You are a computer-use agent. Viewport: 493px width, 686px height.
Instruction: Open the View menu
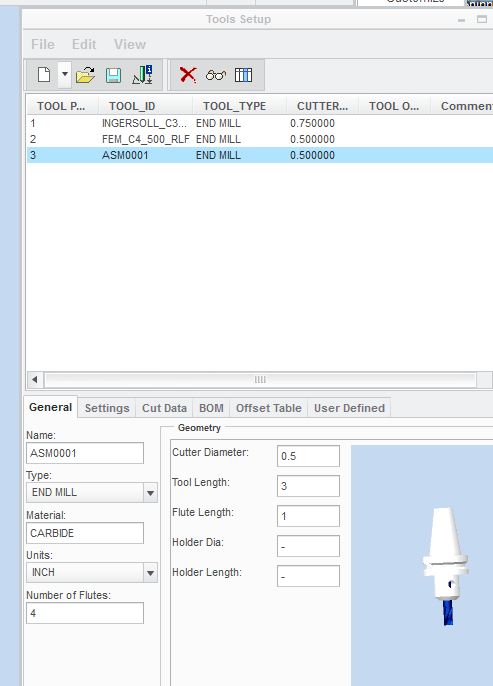(130, 44)
